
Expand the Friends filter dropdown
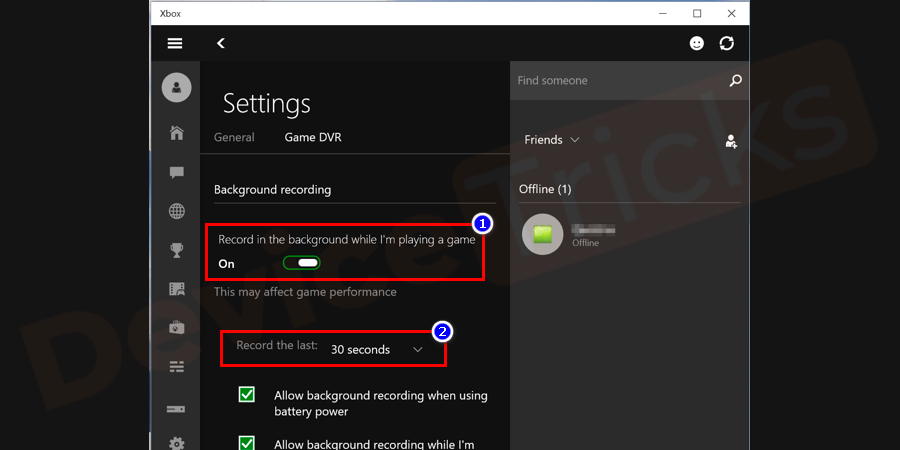[x=552, y=140]
